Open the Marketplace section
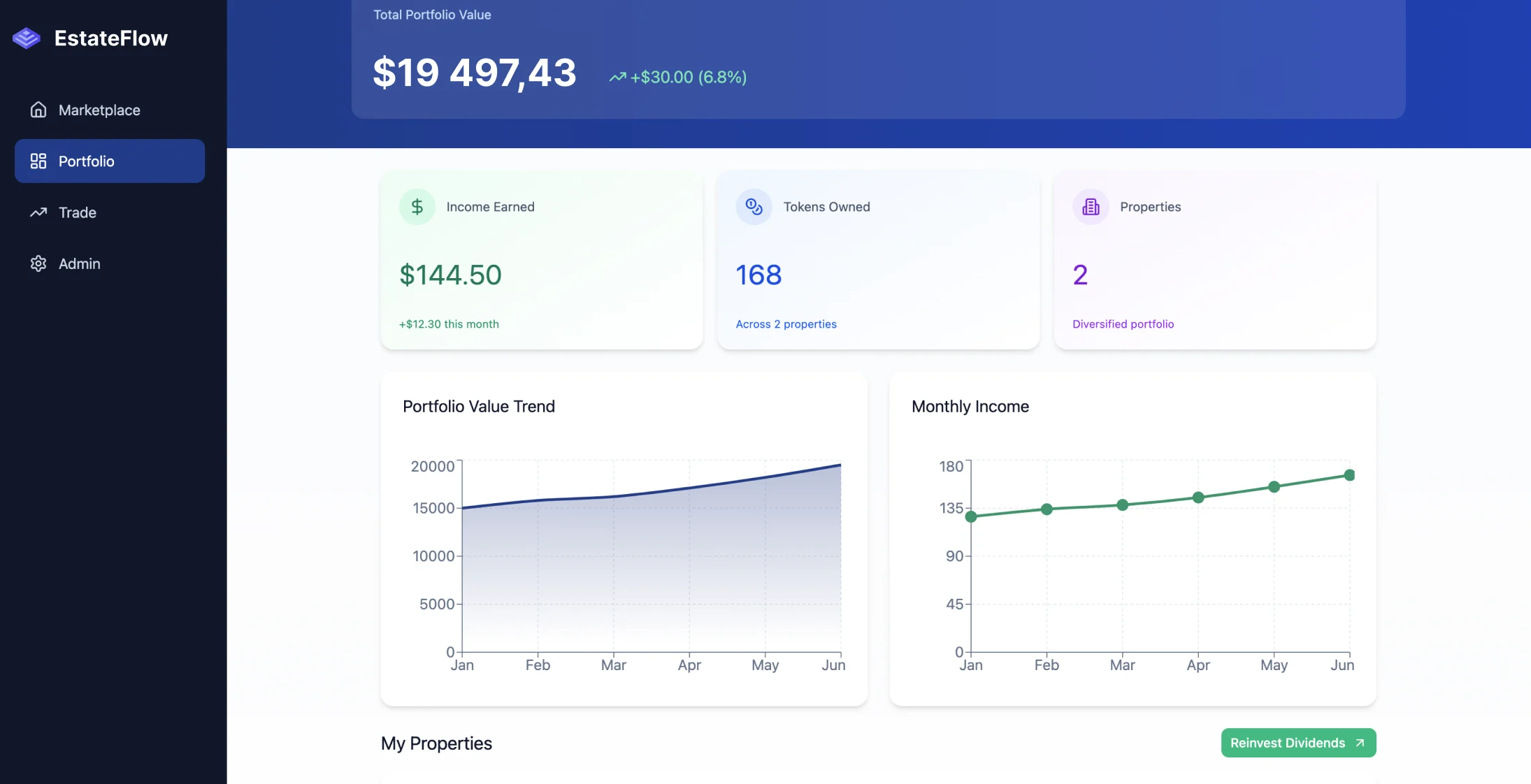The image size is (1531, 784). click(x=98, y=110)
